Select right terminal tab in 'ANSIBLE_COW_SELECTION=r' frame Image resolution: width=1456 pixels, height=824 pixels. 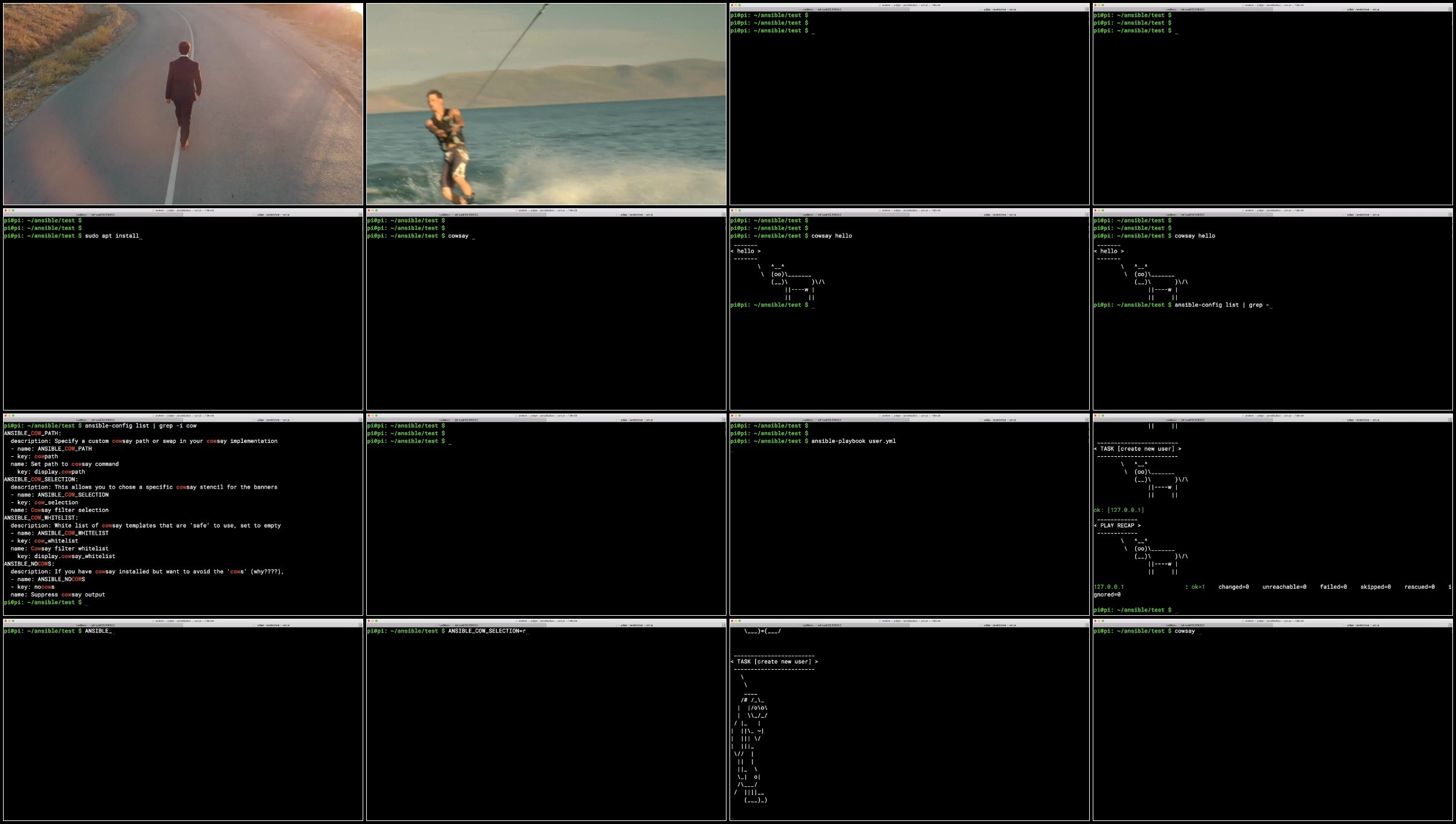636,625
